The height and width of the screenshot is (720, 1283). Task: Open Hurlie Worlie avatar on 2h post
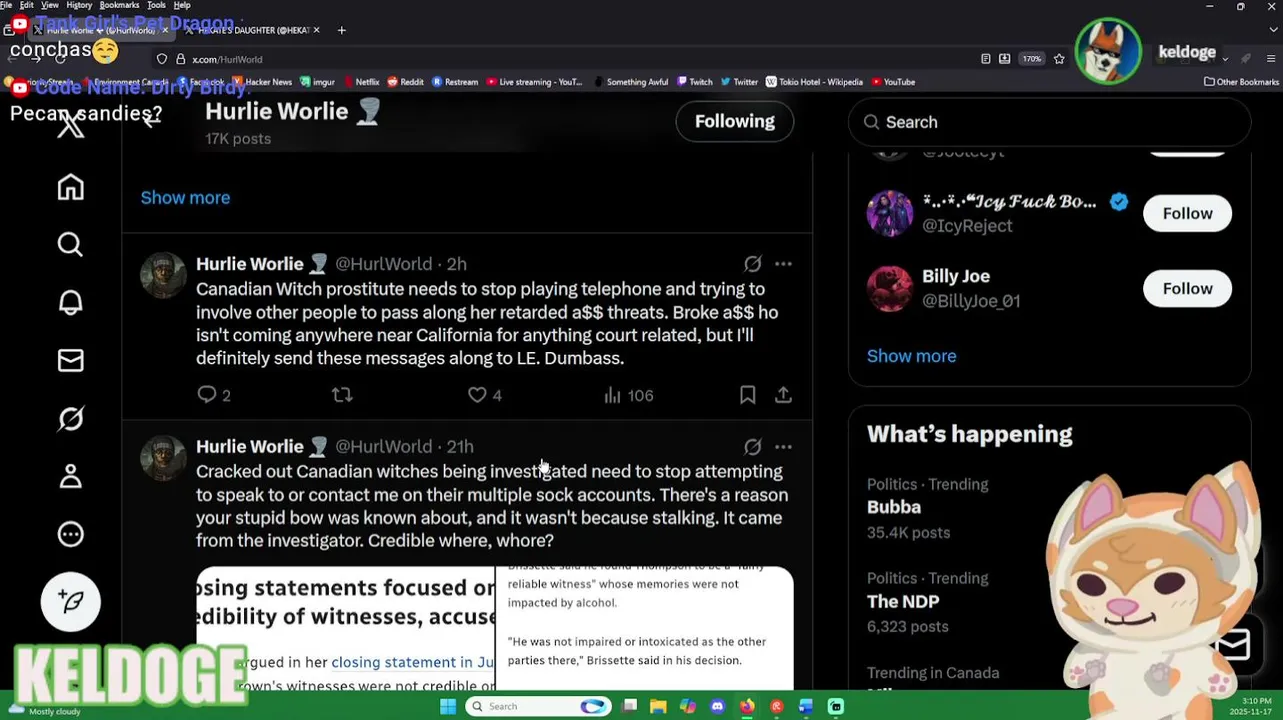coord(163,275)
